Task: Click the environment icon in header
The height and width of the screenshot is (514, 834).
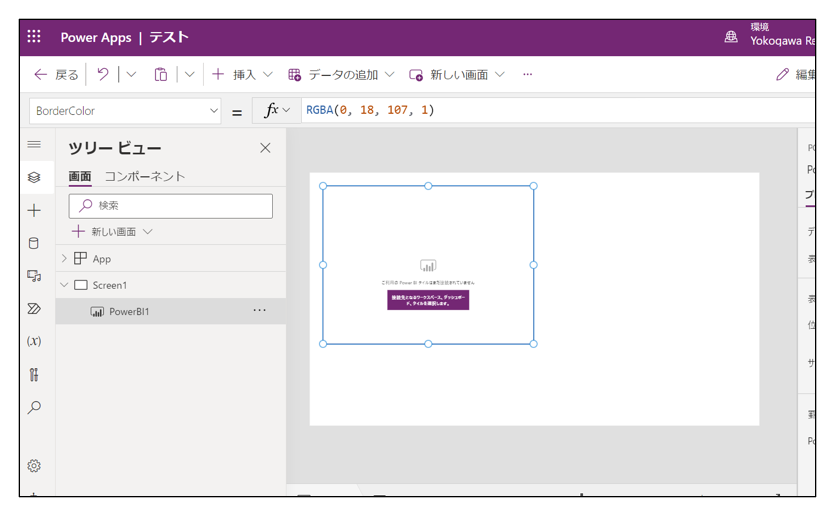Action: tap(731, 36)
